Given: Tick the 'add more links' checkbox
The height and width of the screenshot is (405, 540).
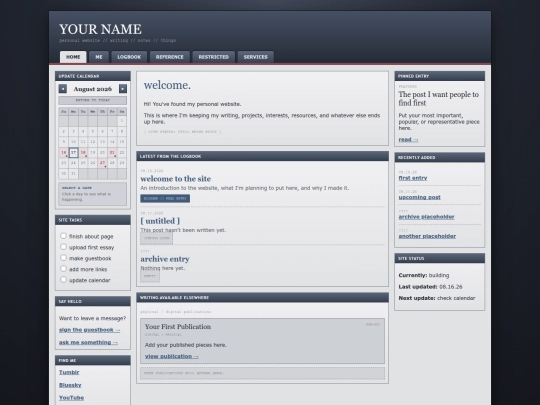Looking at the screenshot, I should tap(63, 269).
